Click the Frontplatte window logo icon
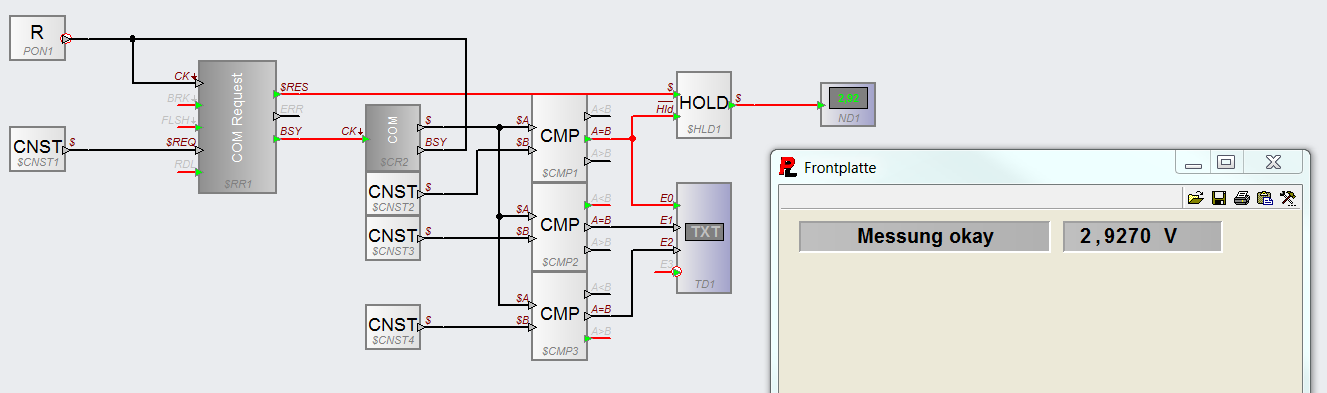The height and width of the screenshot is (393, 1327). [788, 167]
